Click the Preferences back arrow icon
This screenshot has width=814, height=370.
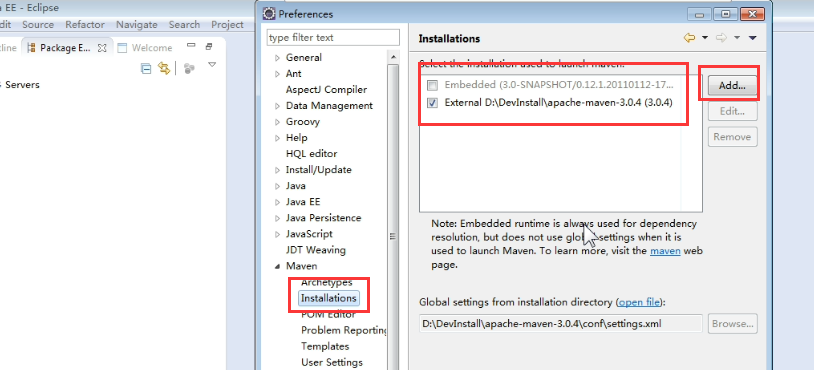click(689, 38)
